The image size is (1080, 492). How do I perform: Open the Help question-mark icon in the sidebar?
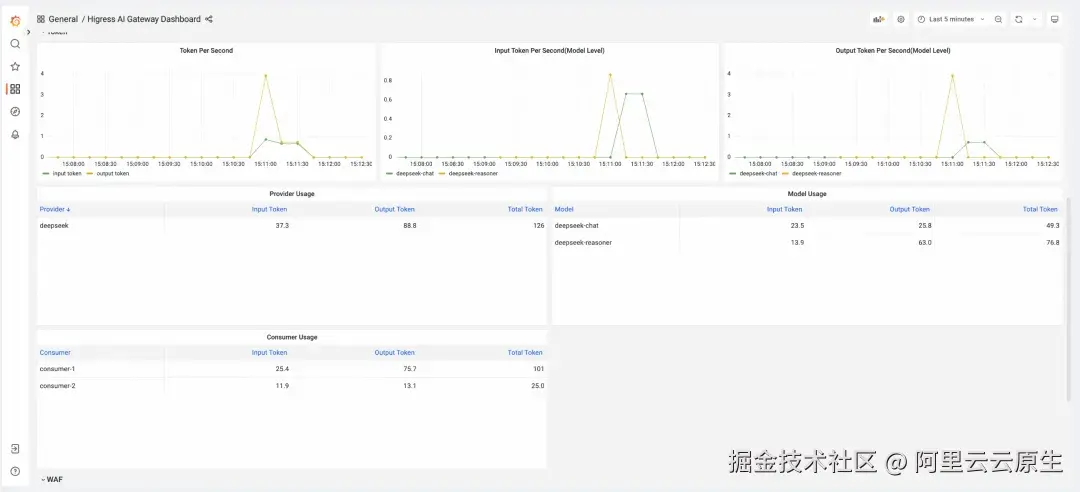[x=15, y=471]
